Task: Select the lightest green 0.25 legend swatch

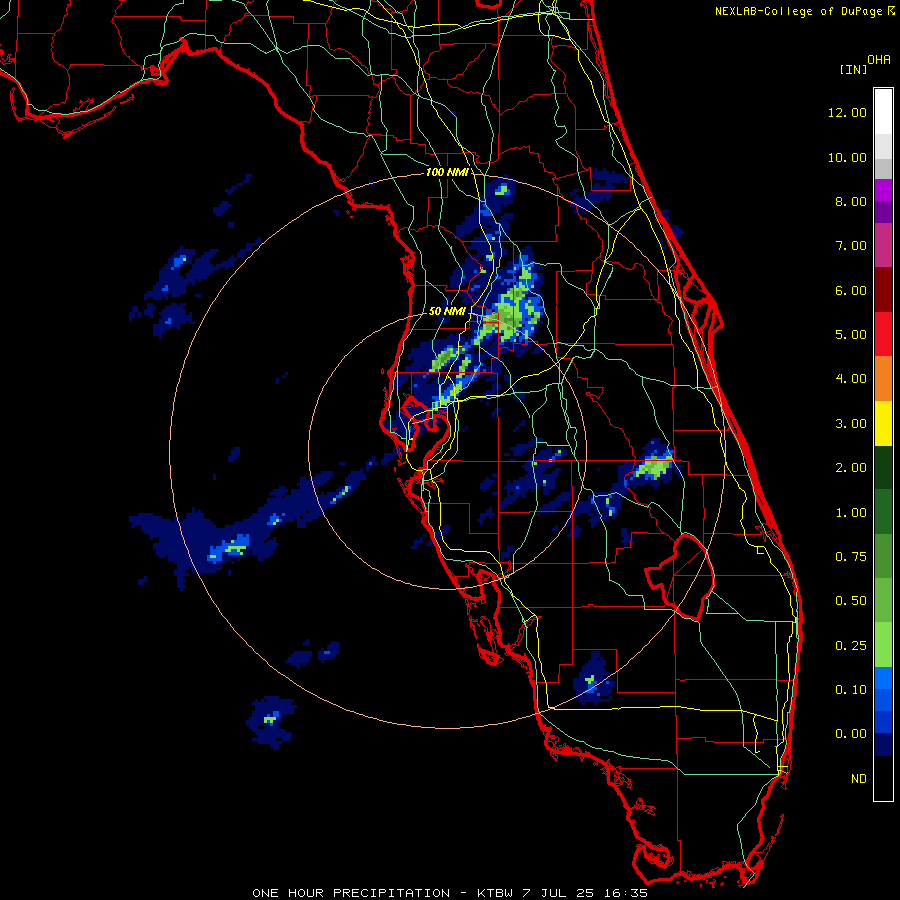Action: click(883, 645)
